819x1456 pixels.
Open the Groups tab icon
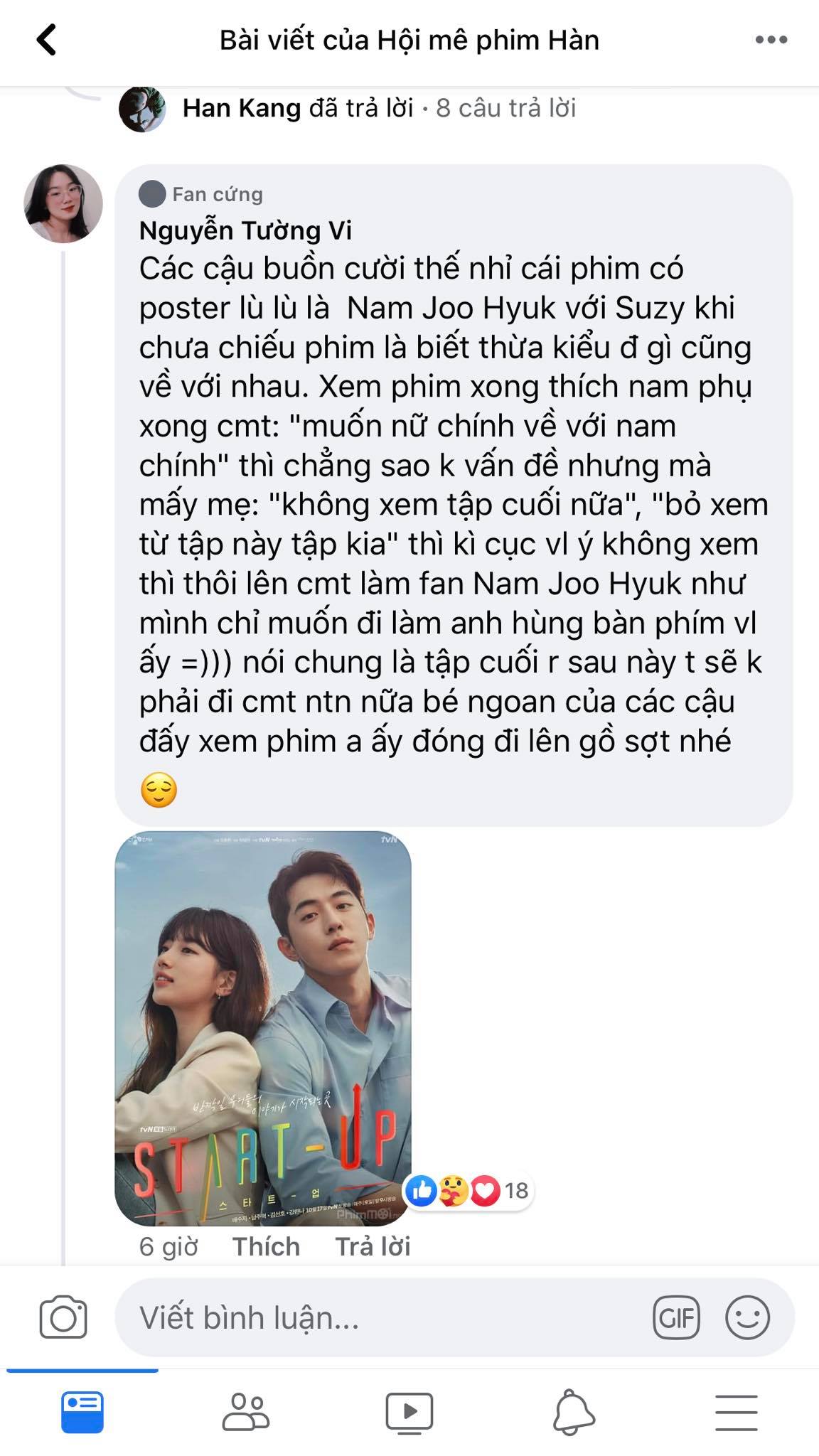[246, 1412]
